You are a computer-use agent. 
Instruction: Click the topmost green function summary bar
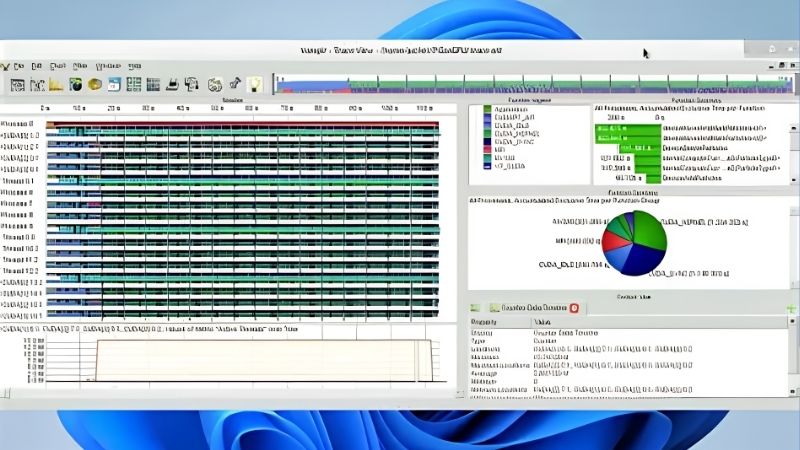tap(628, 128)
